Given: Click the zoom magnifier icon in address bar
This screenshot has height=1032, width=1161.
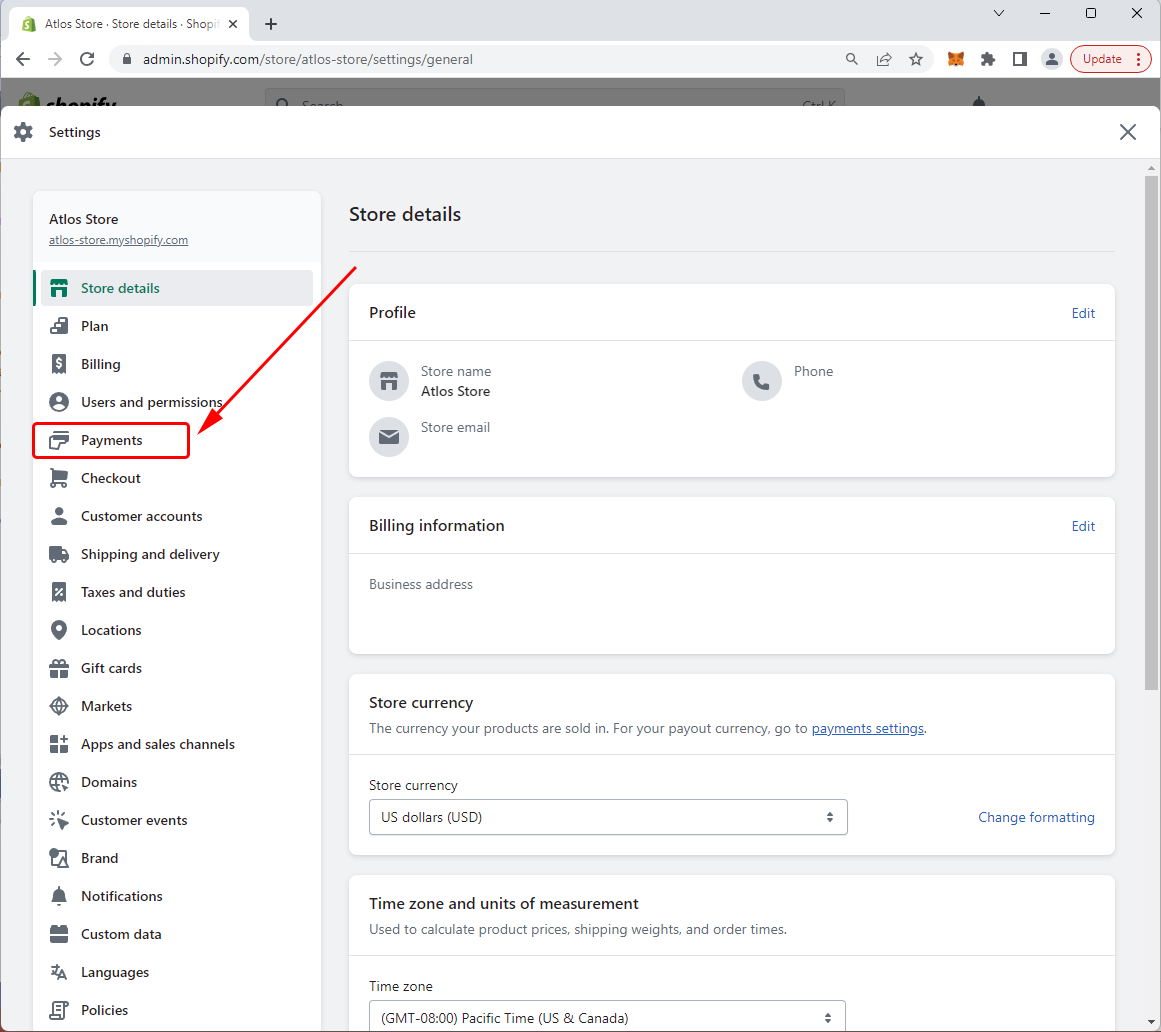Looking at the screenshot, I should pos(851,59).
